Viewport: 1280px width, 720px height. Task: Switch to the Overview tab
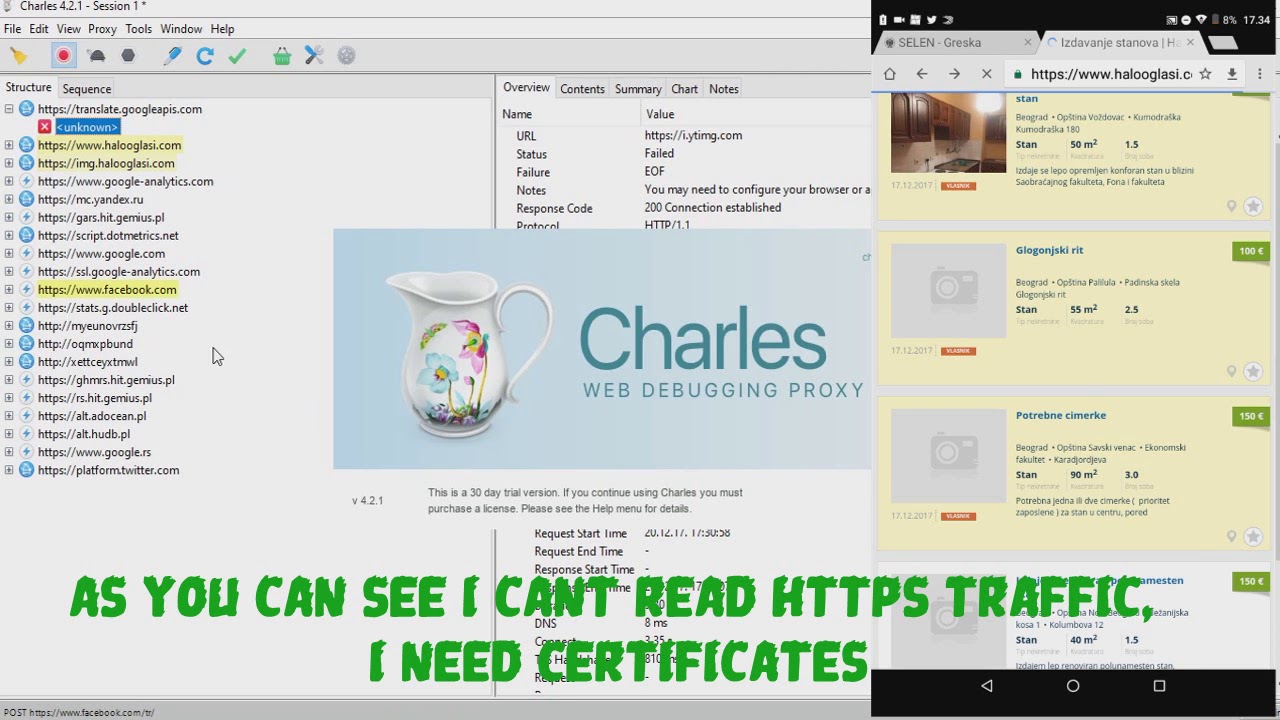point(526,88)
